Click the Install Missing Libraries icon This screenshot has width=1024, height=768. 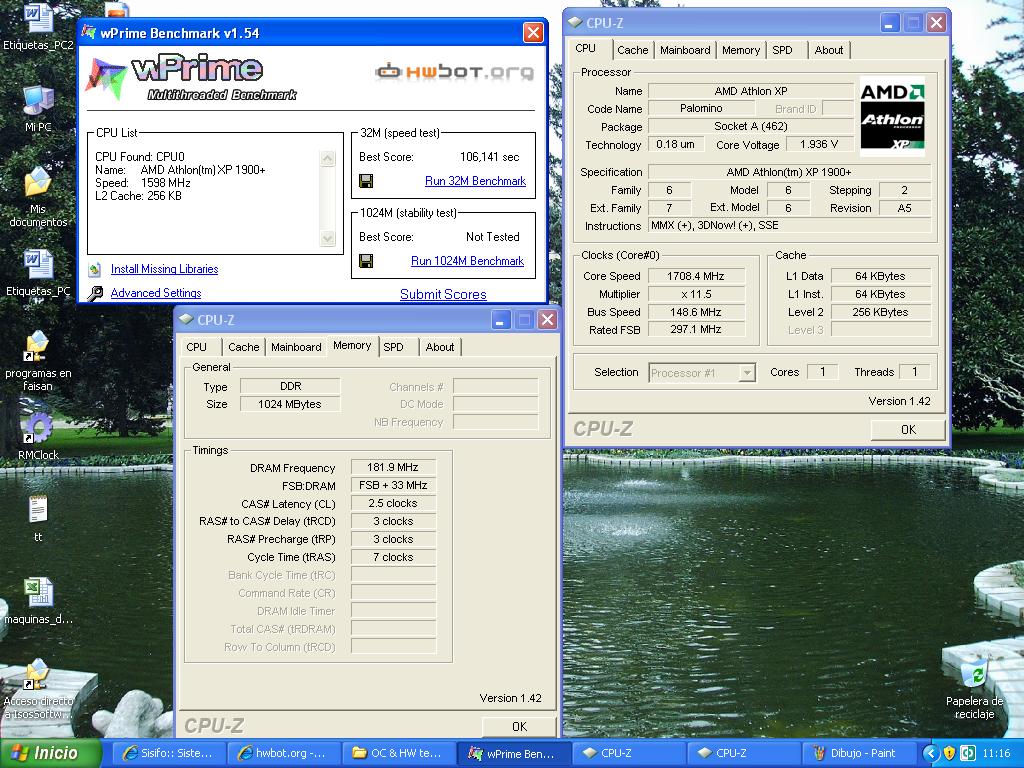click(95, 269)
